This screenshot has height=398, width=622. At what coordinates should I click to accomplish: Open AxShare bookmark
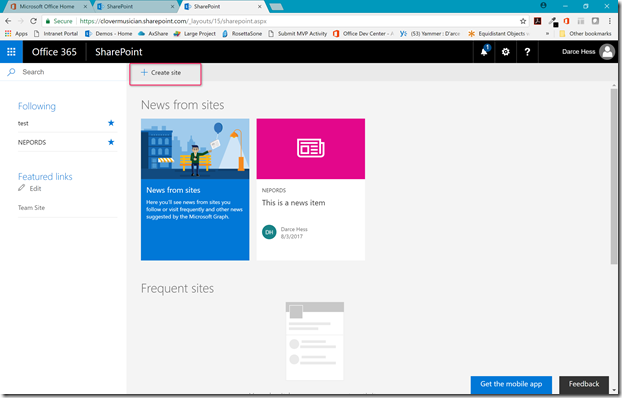point(153,34)
